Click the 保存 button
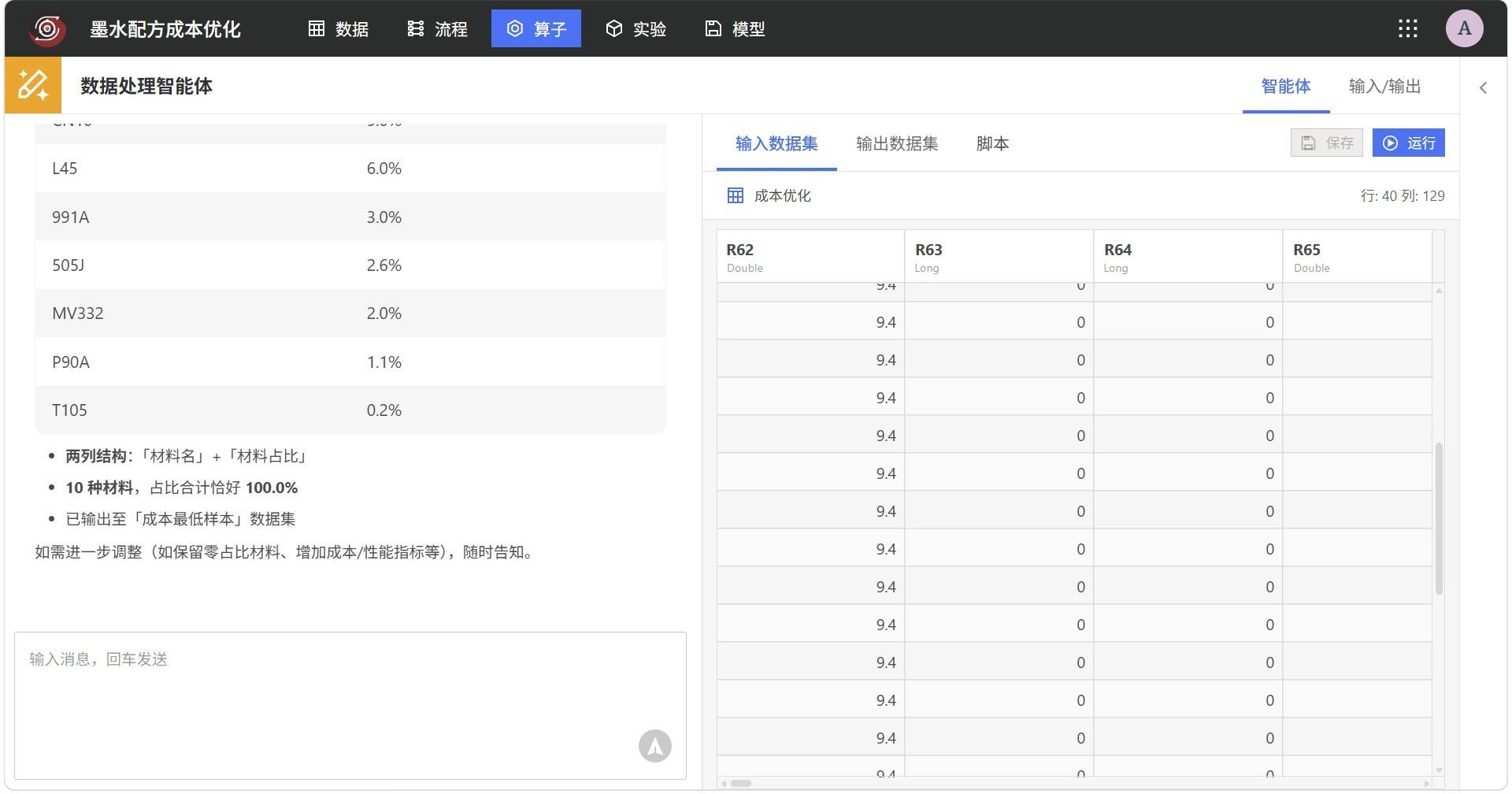This screenshot has height=794, width=1512. 1327,143
